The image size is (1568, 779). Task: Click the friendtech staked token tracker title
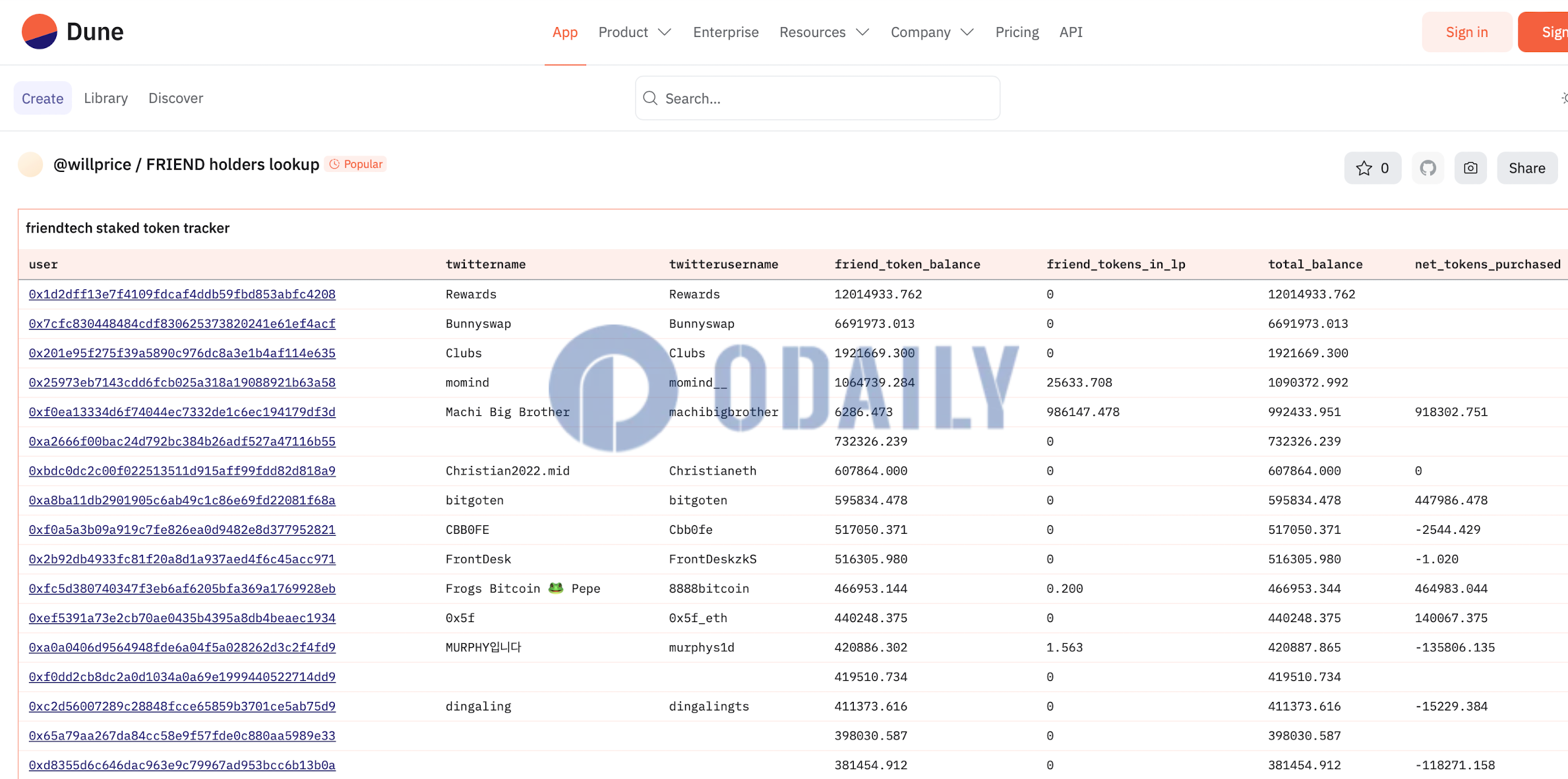[x=127, y=228]
